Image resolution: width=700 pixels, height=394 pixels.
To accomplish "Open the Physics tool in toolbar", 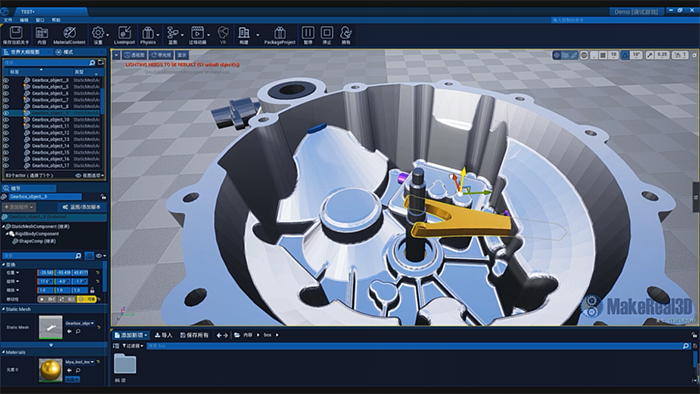I will coord(148,35).
